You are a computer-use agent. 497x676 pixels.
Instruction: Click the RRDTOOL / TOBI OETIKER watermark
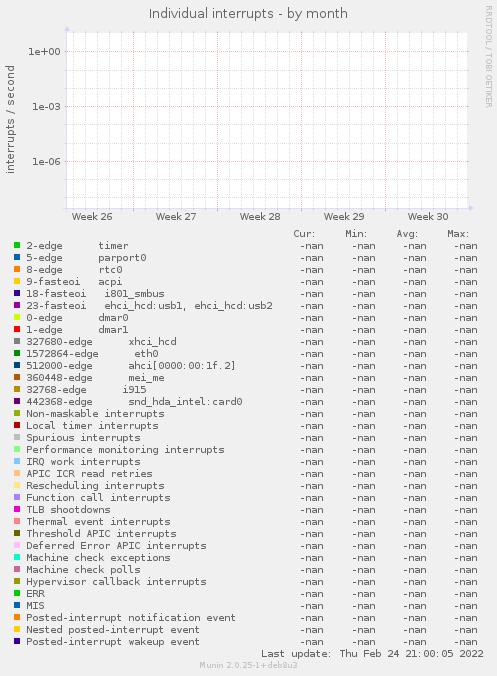pyautogui.click(x=489, y=56)
